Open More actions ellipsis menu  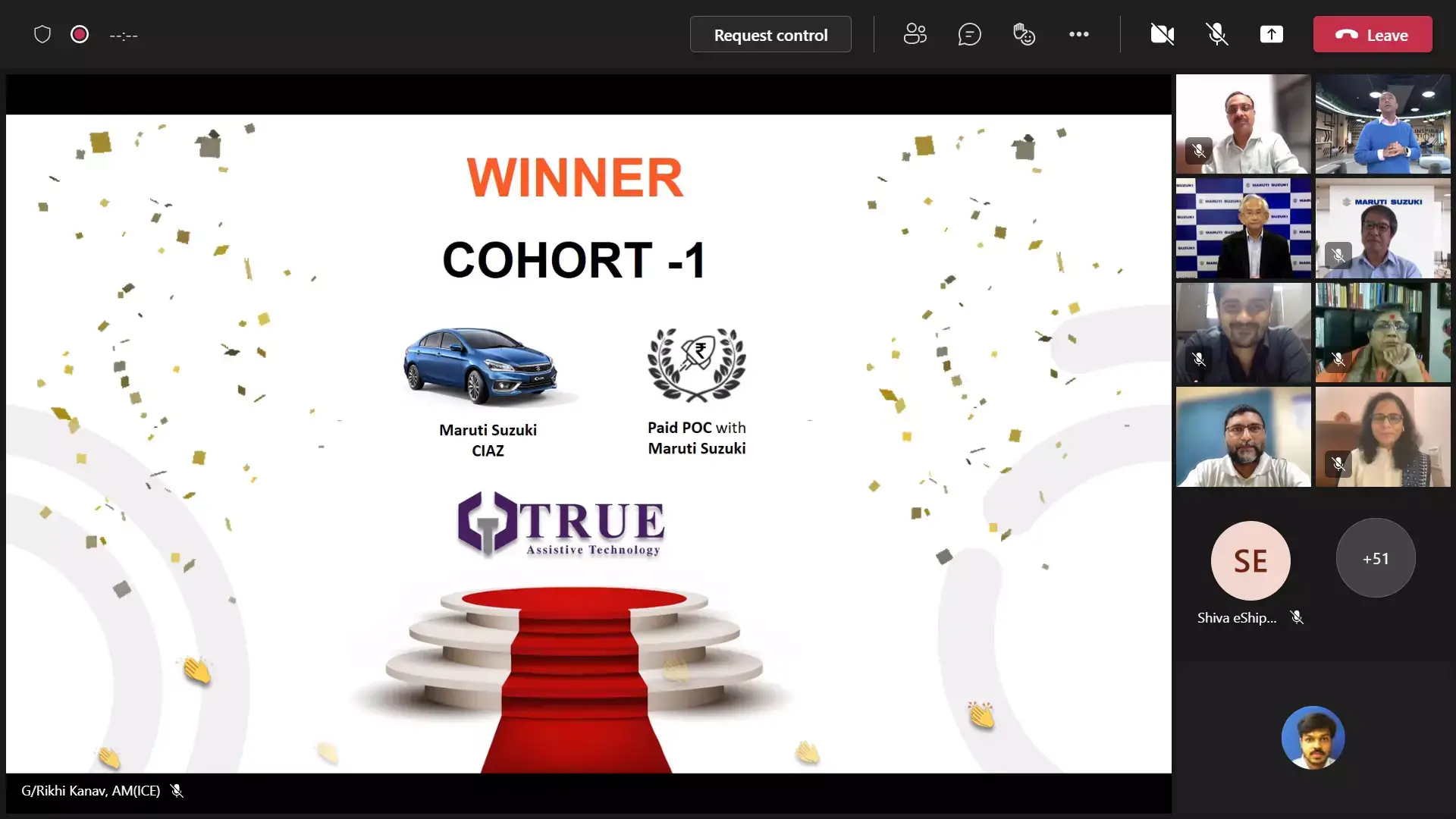pyautogui.click(x=1078, y=34)
